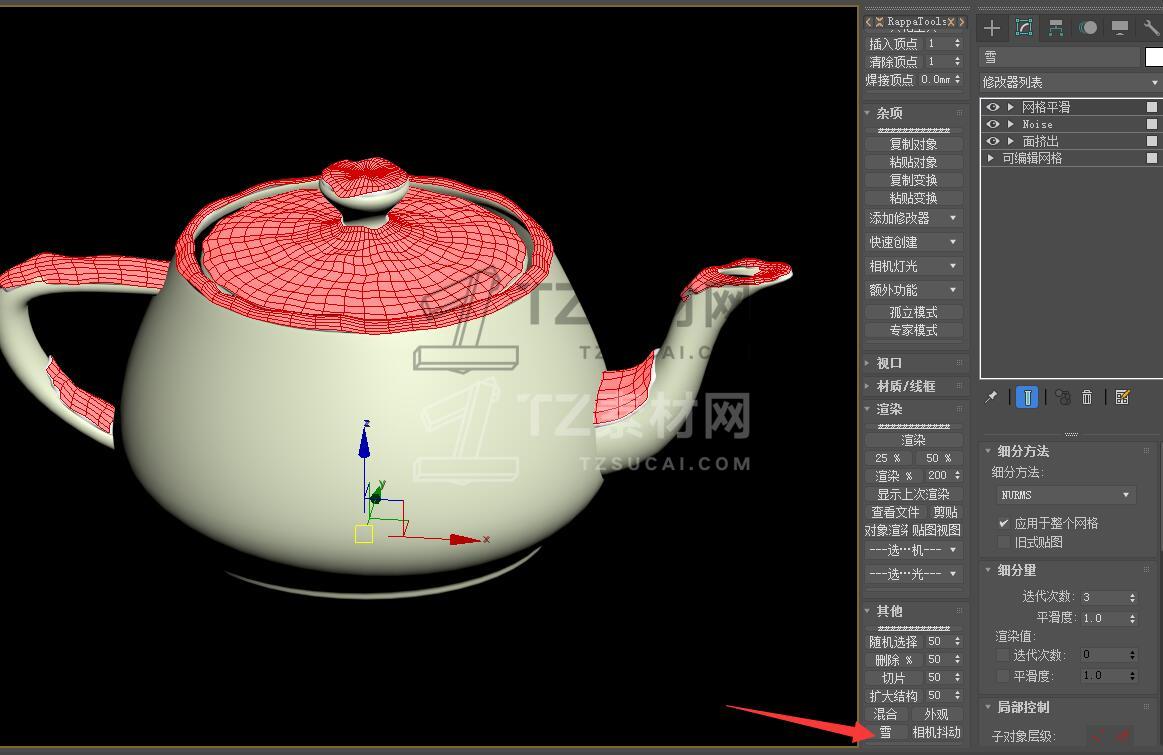This screenshot has width=1163, height=755.
Task: Click the 迭代次数 value field showing 3
Action: point(1103,597)
